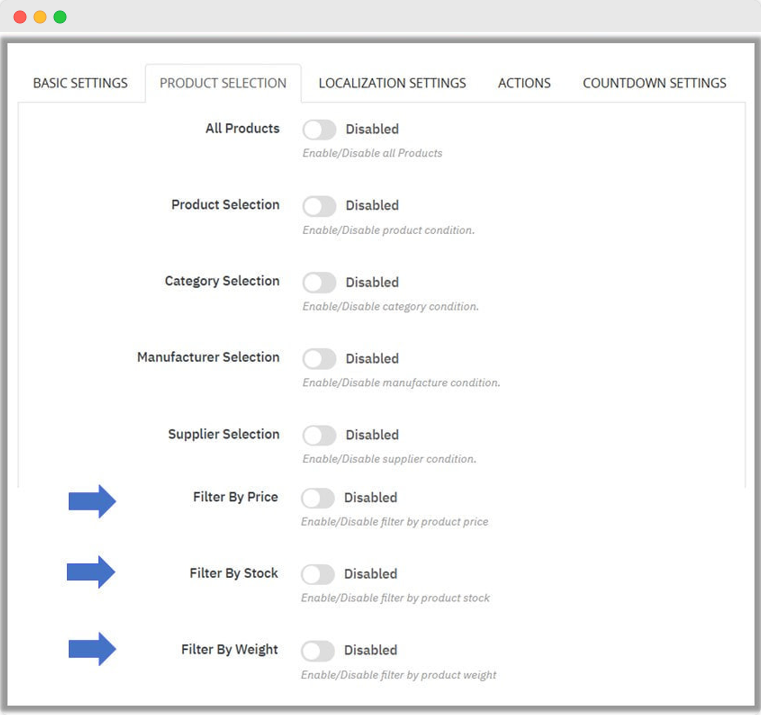Enable the Category Selection switch
Viewport: 761px width, 715px height.
click(x=319, y=283)
